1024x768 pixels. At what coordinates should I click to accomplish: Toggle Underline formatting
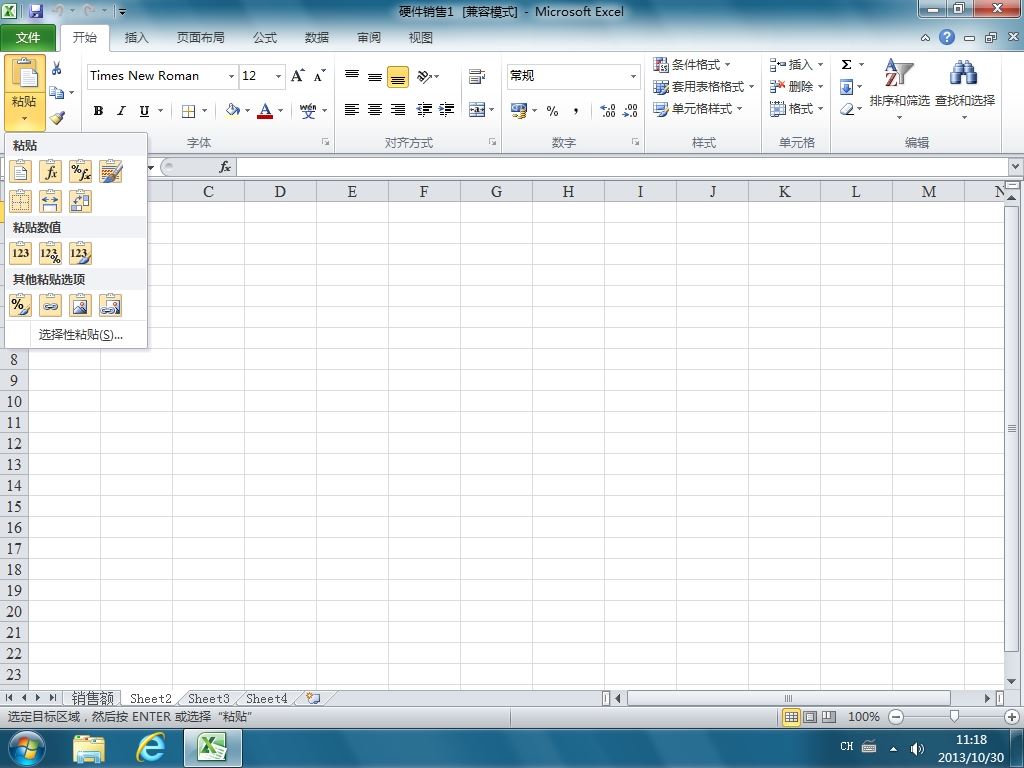pyautogui.click(x=144, y=110)
